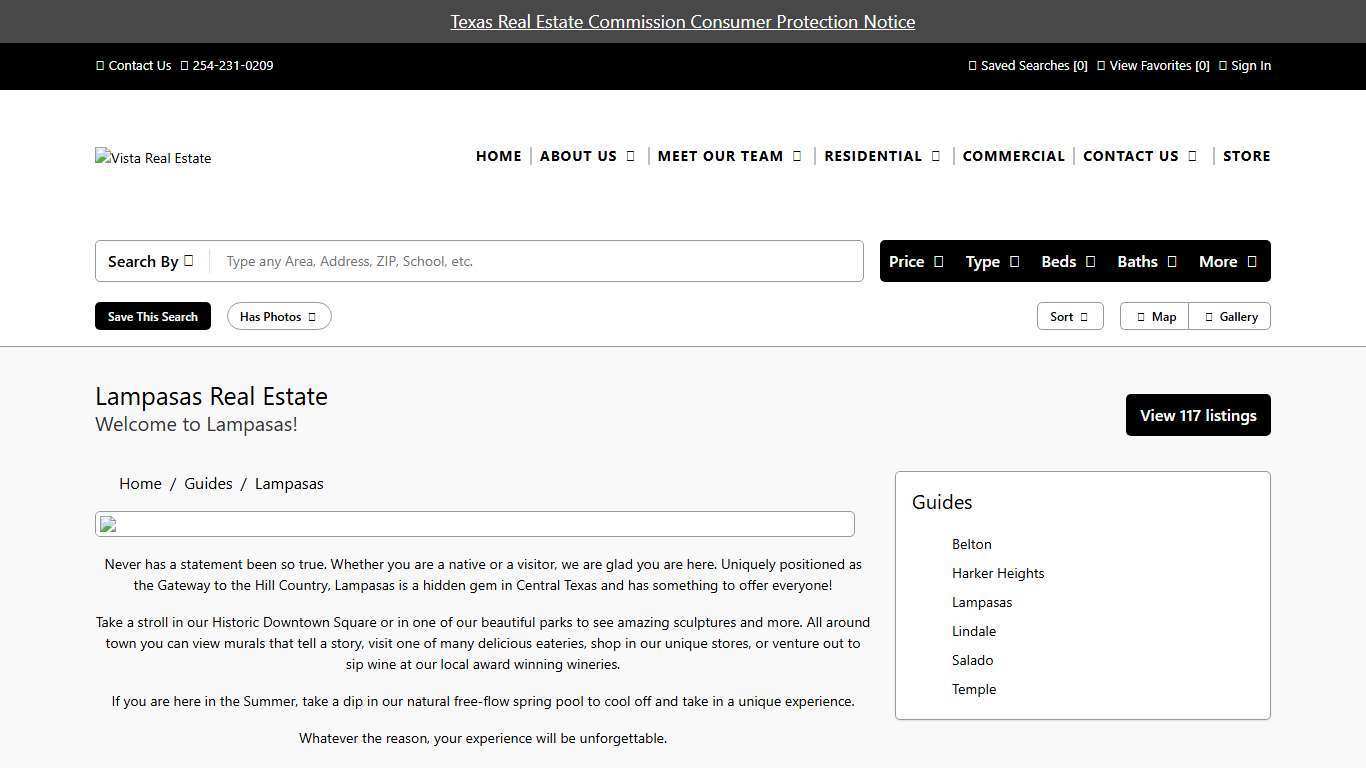The width and height of the screenshot is (1366, 768).
Task: Open the Map view
Action: coord(1155,317)
